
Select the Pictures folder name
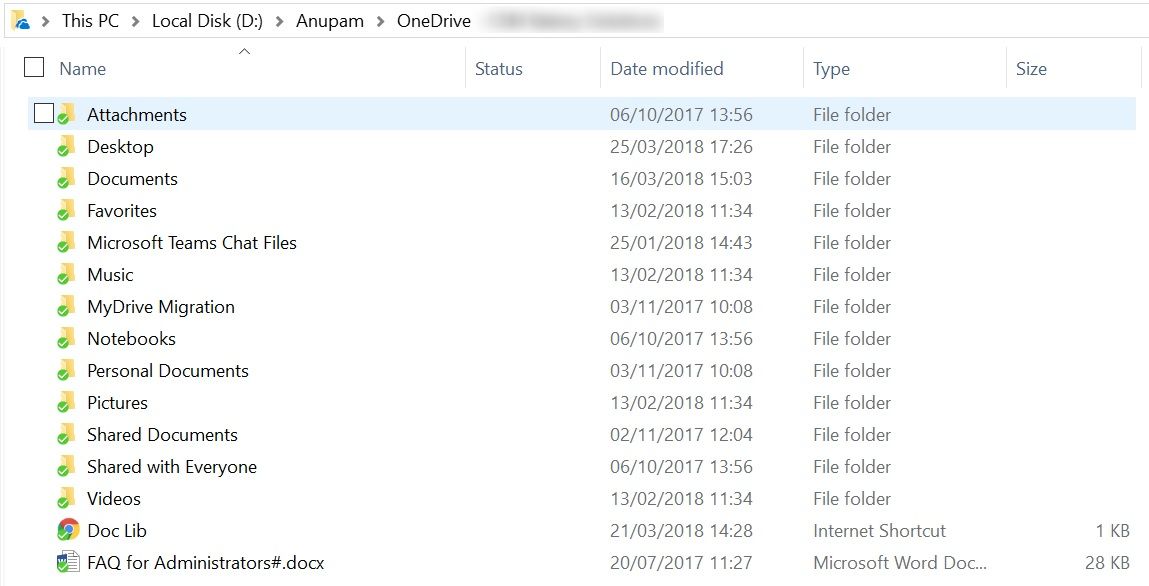(x=117, y=403)
